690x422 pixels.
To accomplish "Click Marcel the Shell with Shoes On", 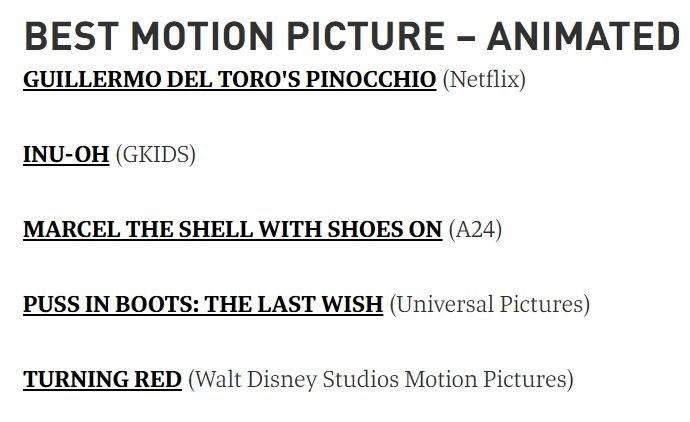I will point(232,230).
